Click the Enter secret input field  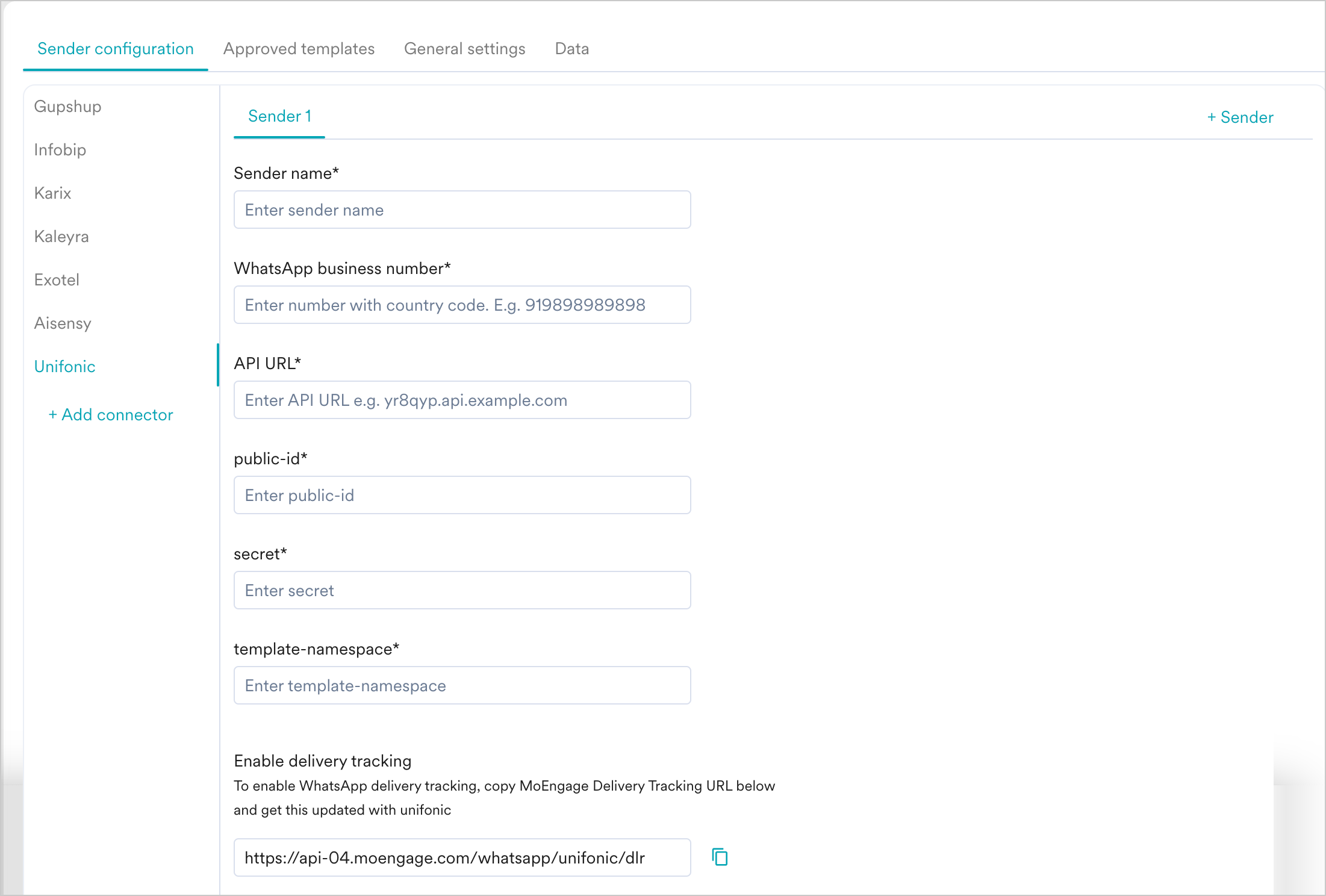pyautogui.click(x=461, y=590)
